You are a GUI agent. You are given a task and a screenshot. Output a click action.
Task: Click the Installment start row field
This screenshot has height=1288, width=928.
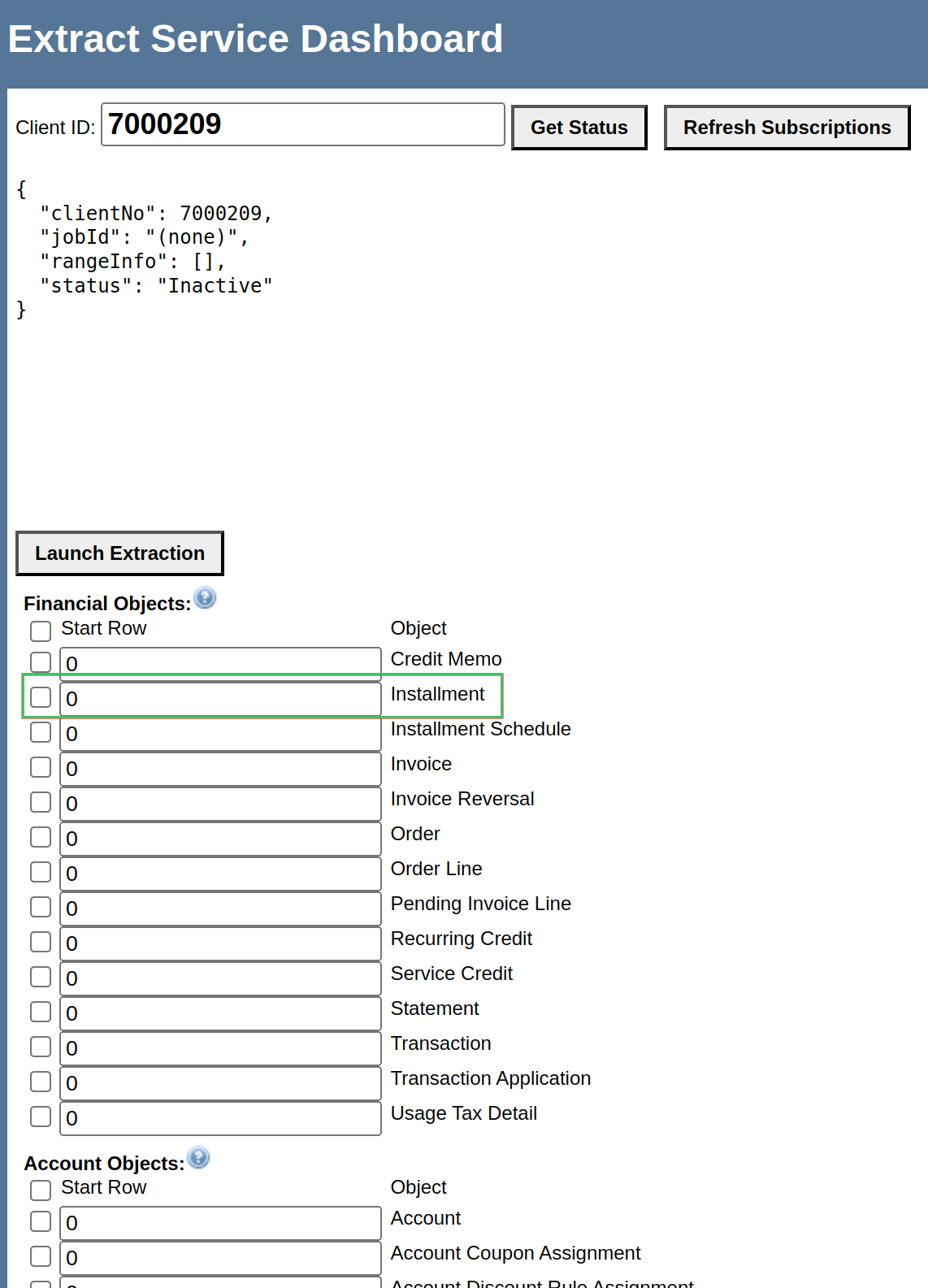(x=220, y=699)
